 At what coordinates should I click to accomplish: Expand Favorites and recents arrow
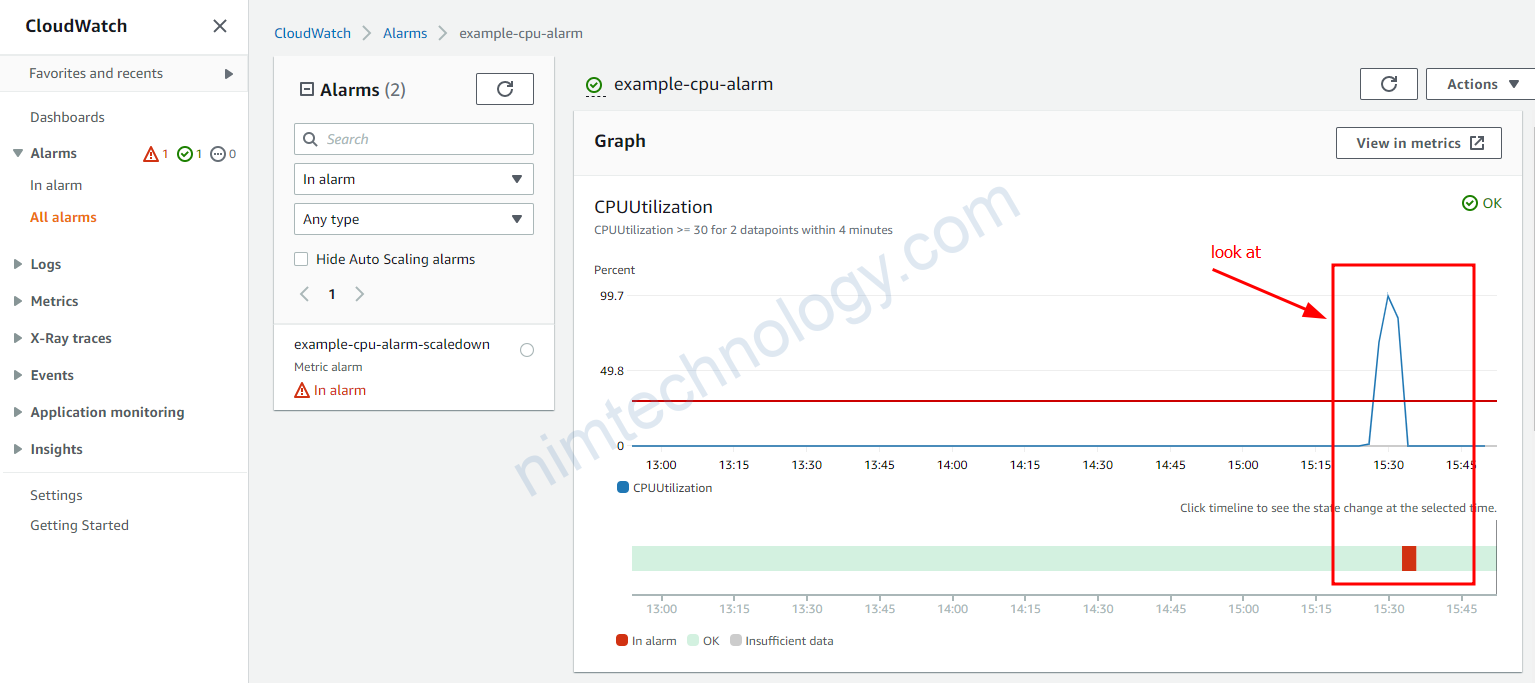click(229, 74)
